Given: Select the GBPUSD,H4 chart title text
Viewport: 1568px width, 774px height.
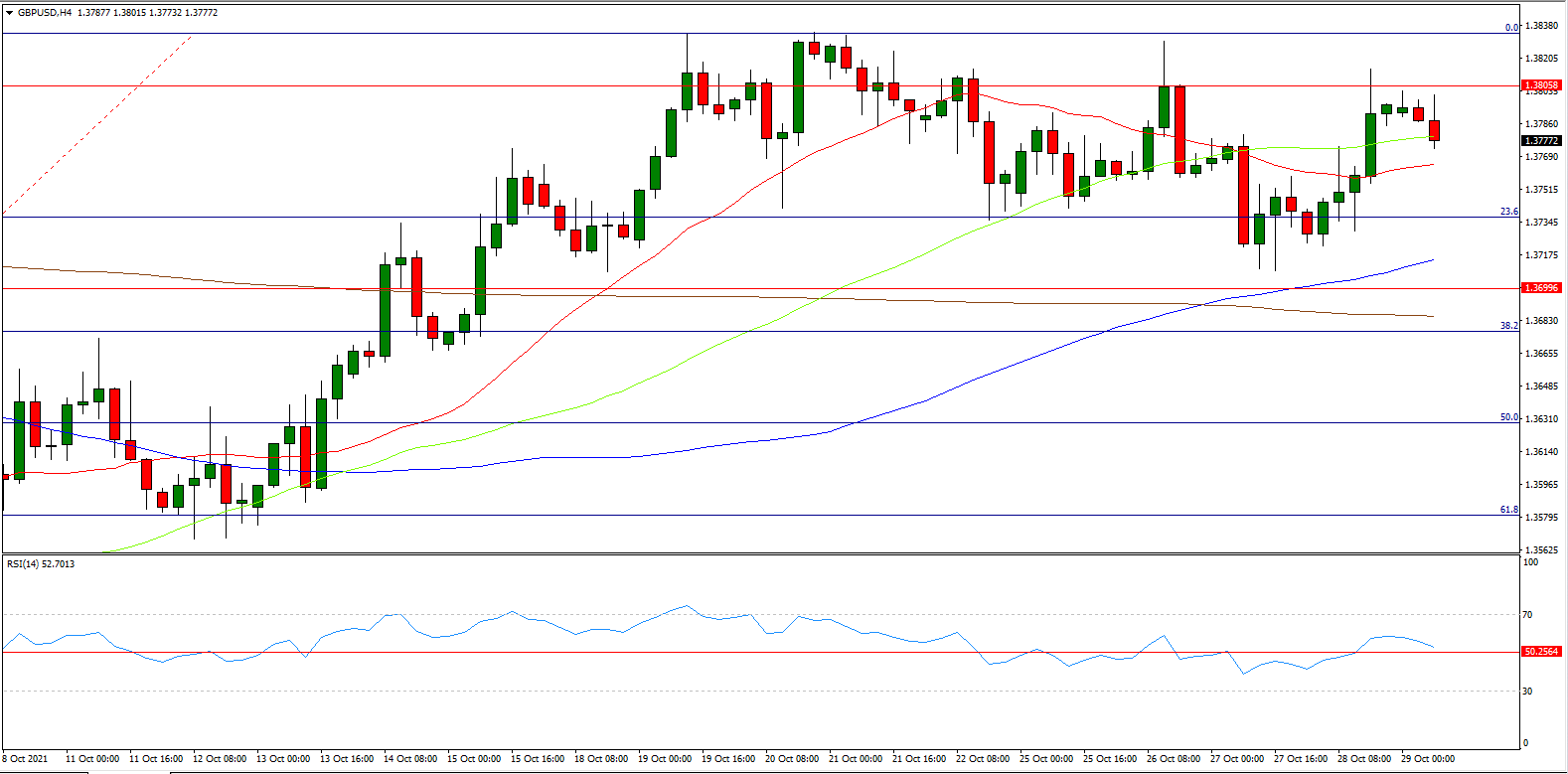Looking at the screenshot, I should 45,13.
